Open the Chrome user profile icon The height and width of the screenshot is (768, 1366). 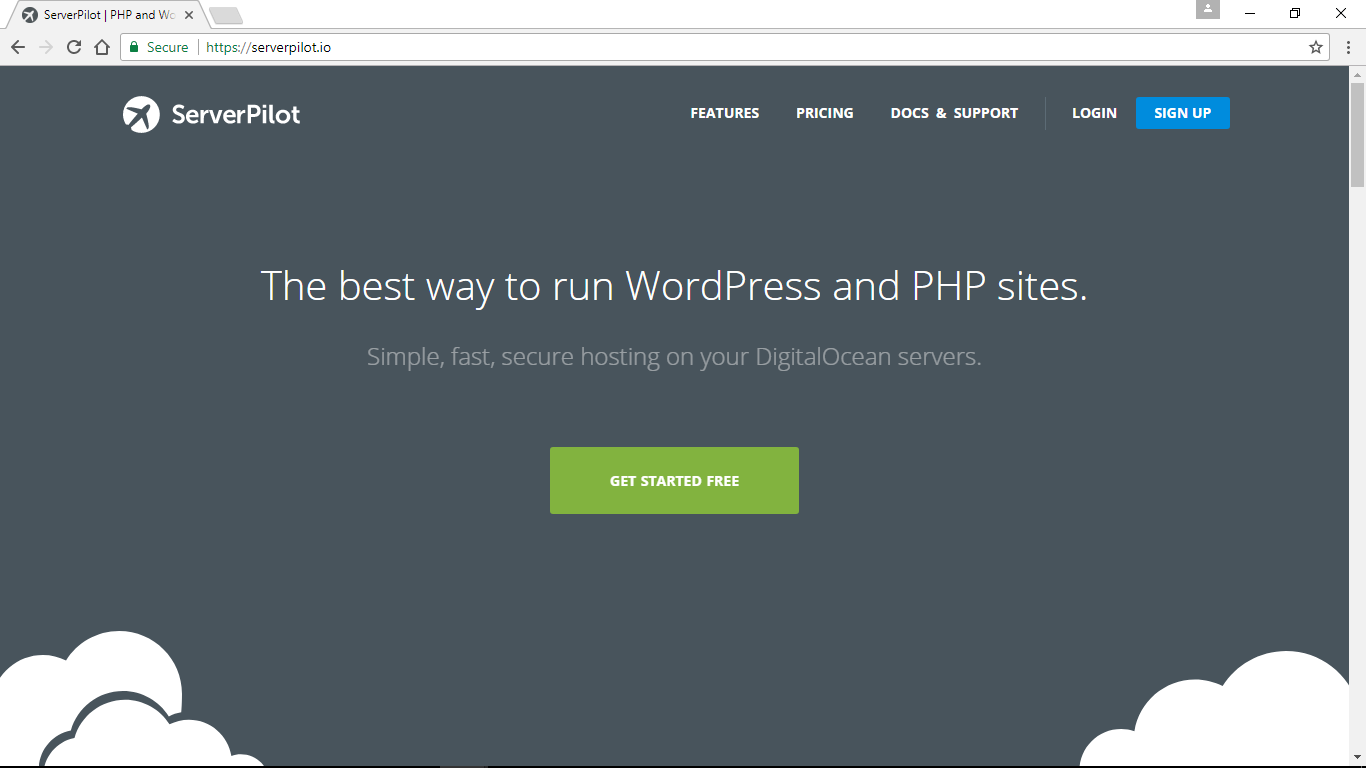[x=1208, y=10]
